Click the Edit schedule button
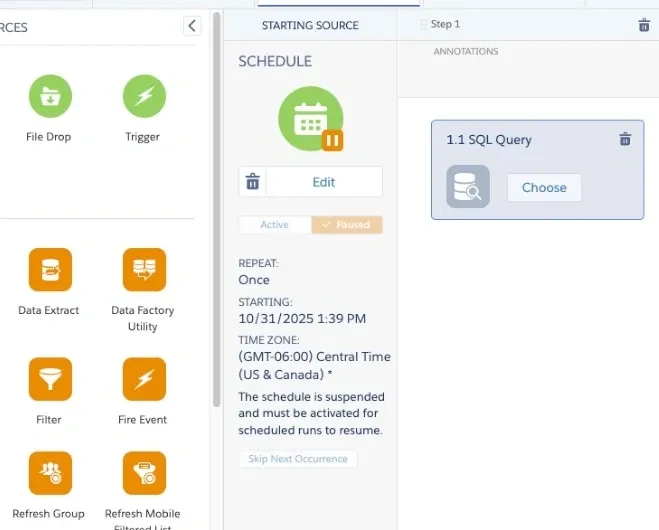 coord(324,182)
